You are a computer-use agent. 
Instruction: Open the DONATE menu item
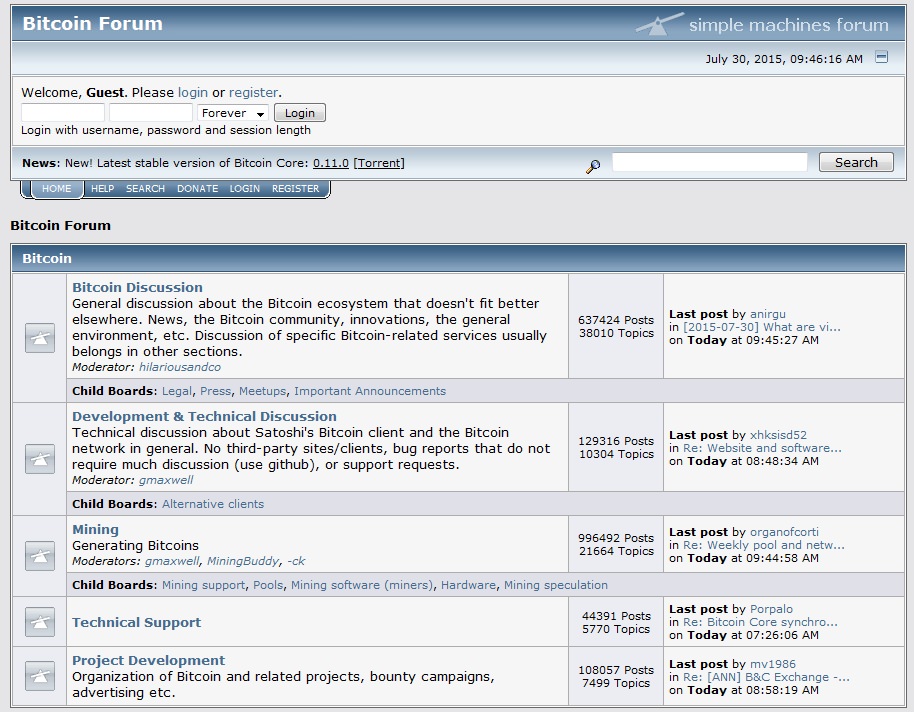(198, 188)
